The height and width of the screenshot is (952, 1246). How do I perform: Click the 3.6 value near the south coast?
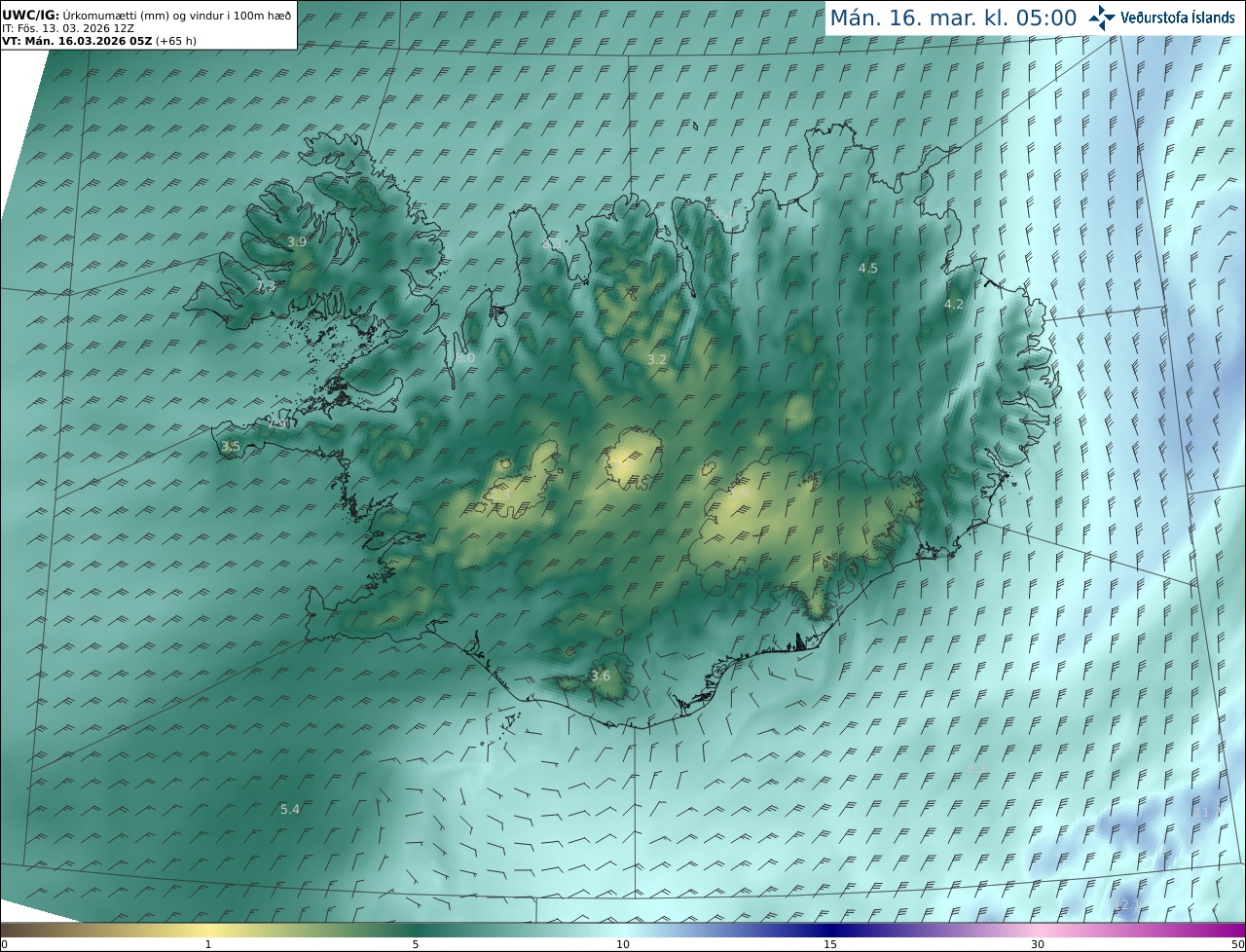601,676
